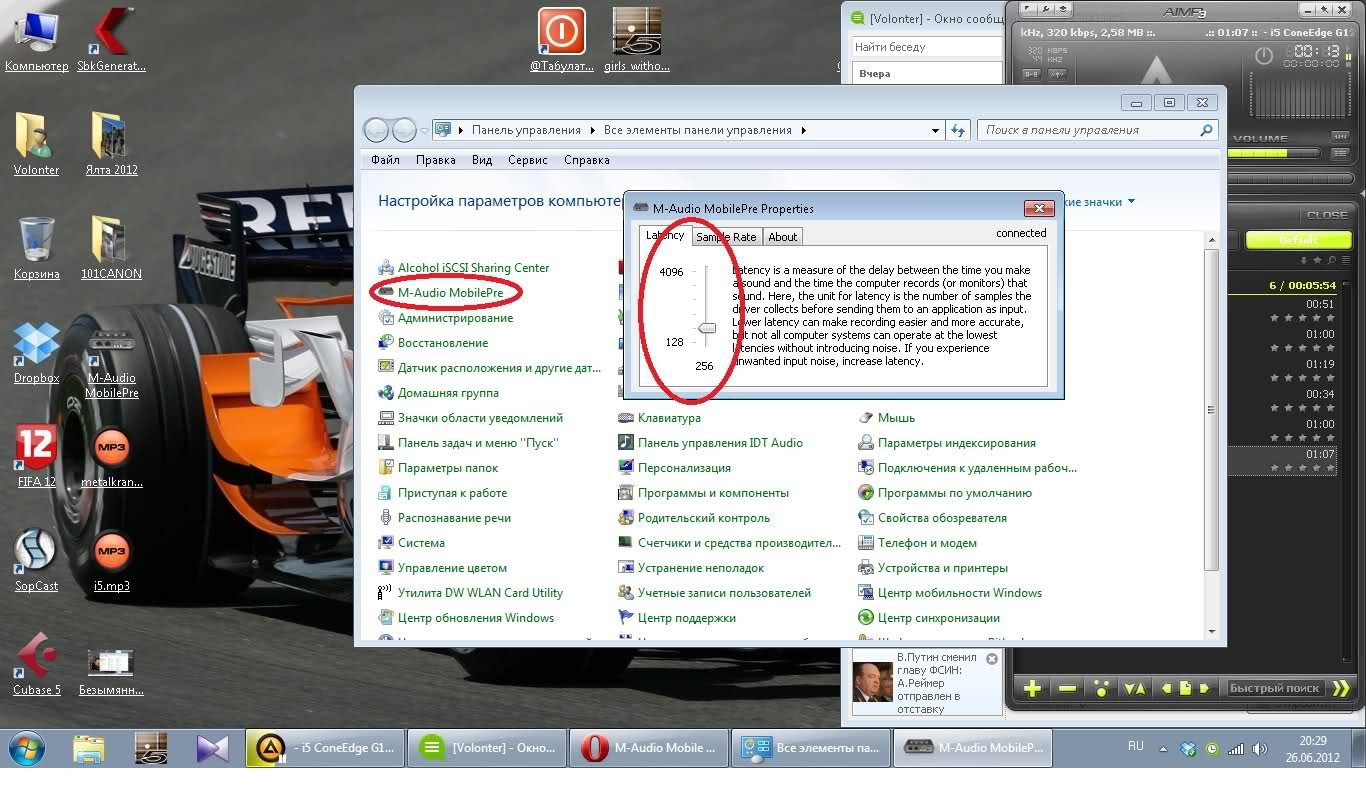Open Центр синхронизации icon
Screen dimensions: 1366x800
click(866, 618)
